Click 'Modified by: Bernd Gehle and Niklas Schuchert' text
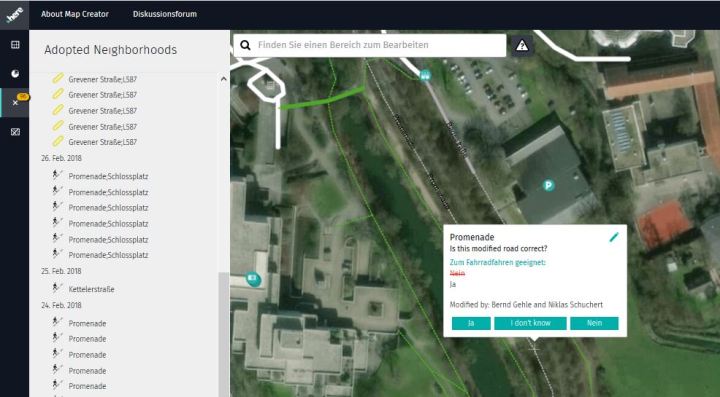720x397 pixels. pyautogui.click(x=526, y=304)
